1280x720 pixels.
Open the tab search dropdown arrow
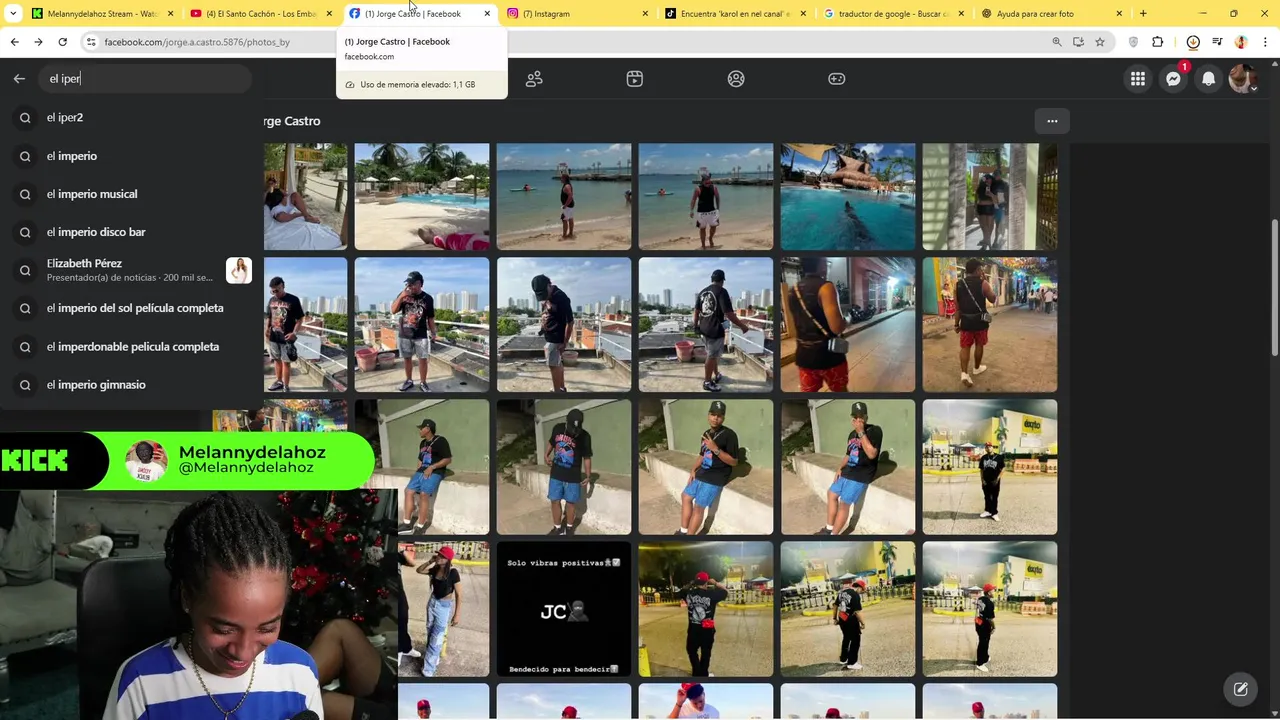[x=13, y=14]
